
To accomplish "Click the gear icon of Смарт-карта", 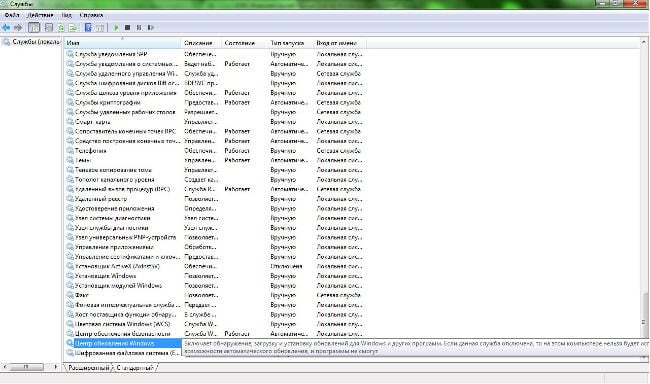I will [x=70, y=122].
